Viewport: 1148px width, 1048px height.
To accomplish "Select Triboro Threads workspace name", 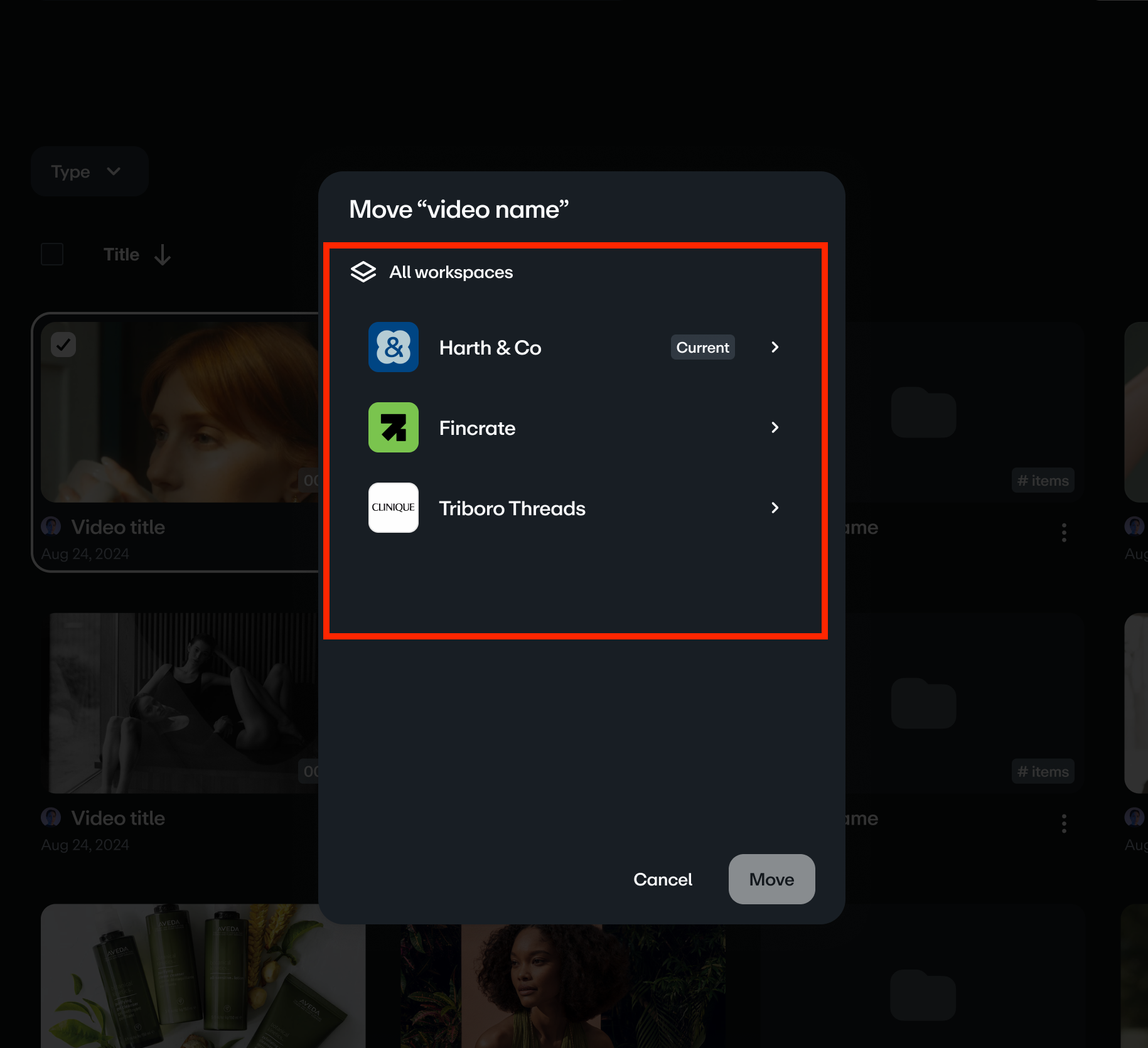I will 512,508.
